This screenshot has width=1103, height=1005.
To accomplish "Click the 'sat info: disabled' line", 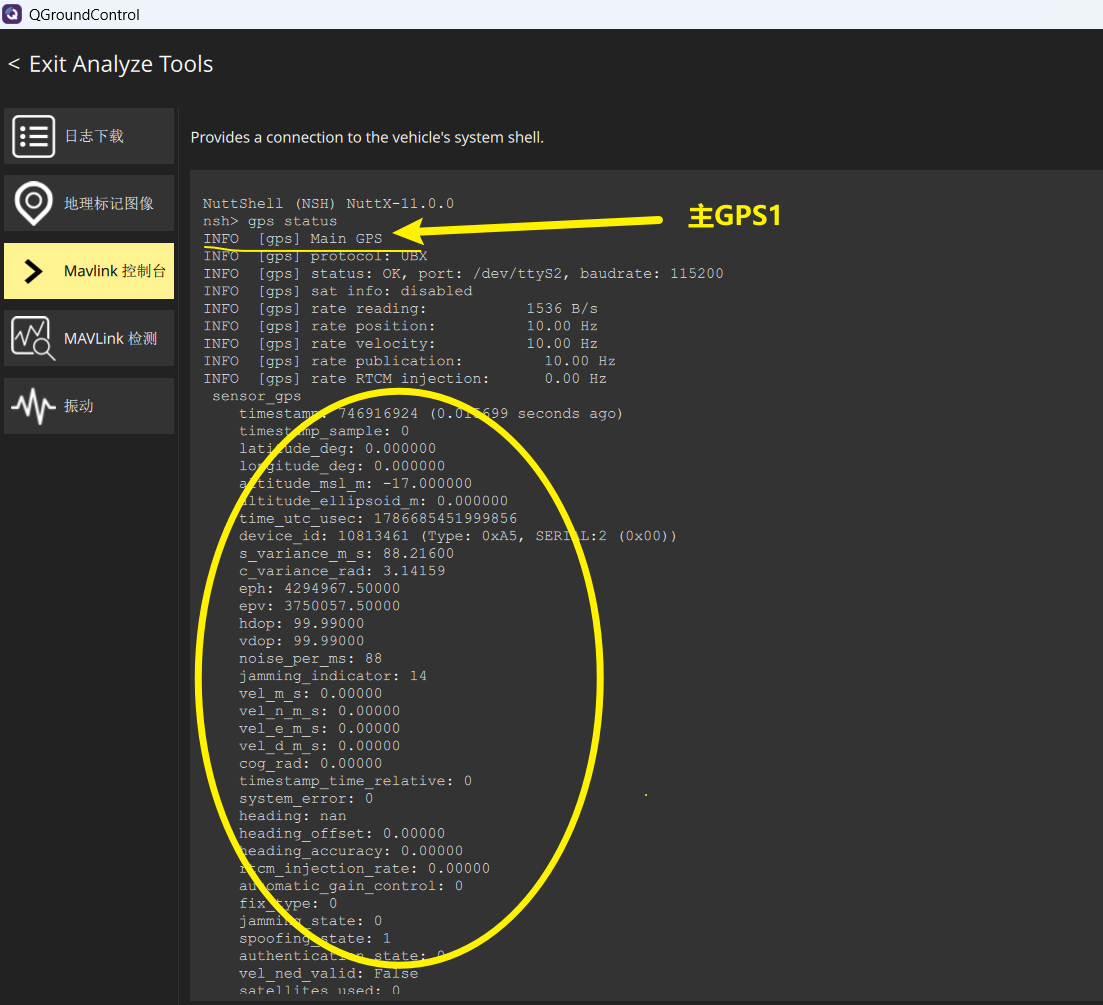I will 338,291.
